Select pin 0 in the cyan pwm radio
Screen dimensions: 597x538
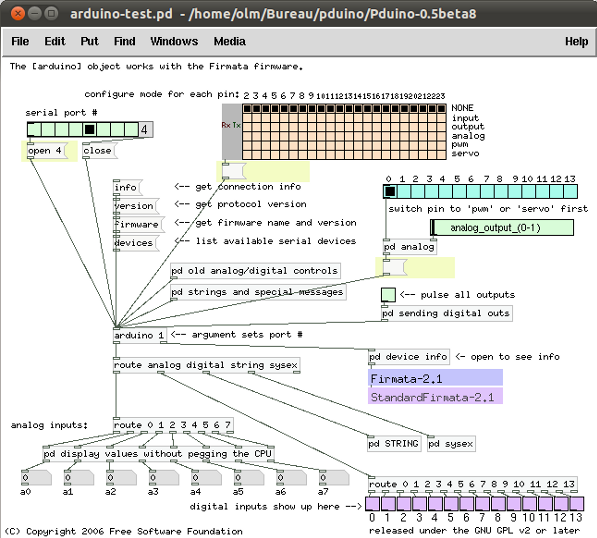(390, 191)
